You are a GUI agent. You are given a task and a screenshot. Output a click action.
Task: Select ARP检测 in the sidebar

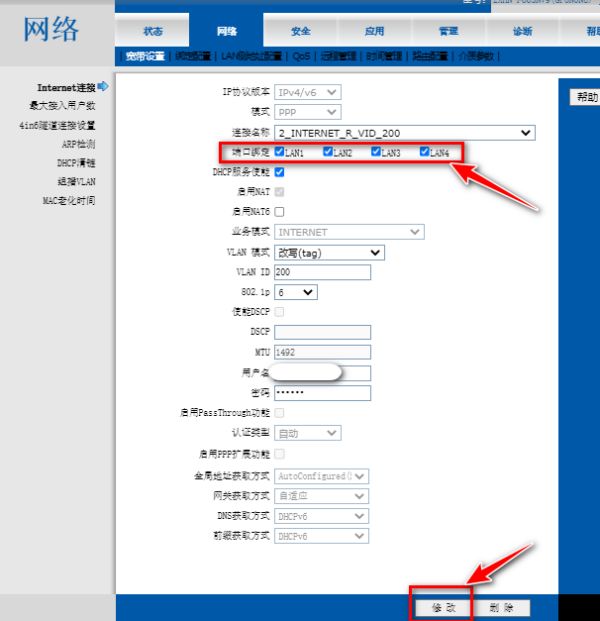[78, 144]
